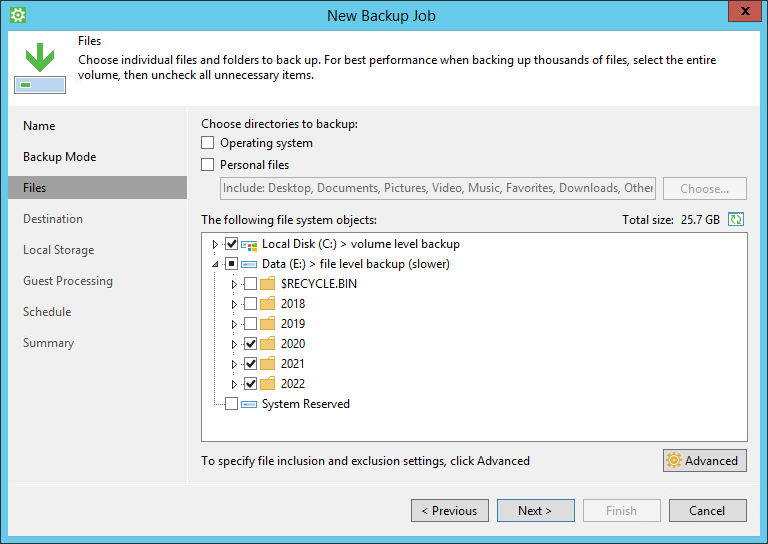Select the '2022' folder label
The width and height of the screenshot is (768, 544).
(x=293, y=384)
